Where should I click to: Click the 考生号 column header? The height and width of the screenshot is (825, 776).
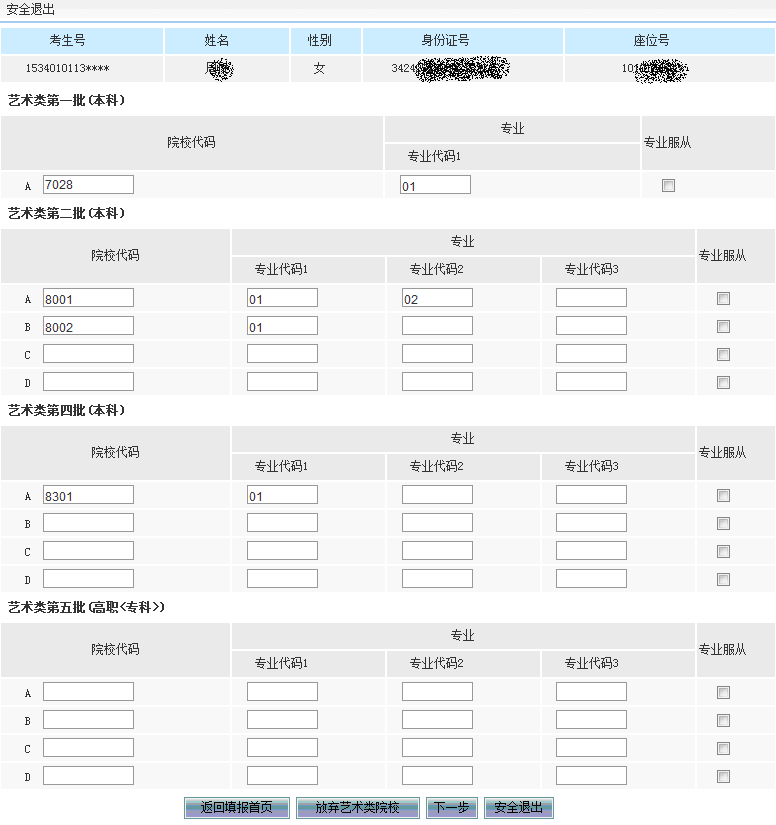67,41
